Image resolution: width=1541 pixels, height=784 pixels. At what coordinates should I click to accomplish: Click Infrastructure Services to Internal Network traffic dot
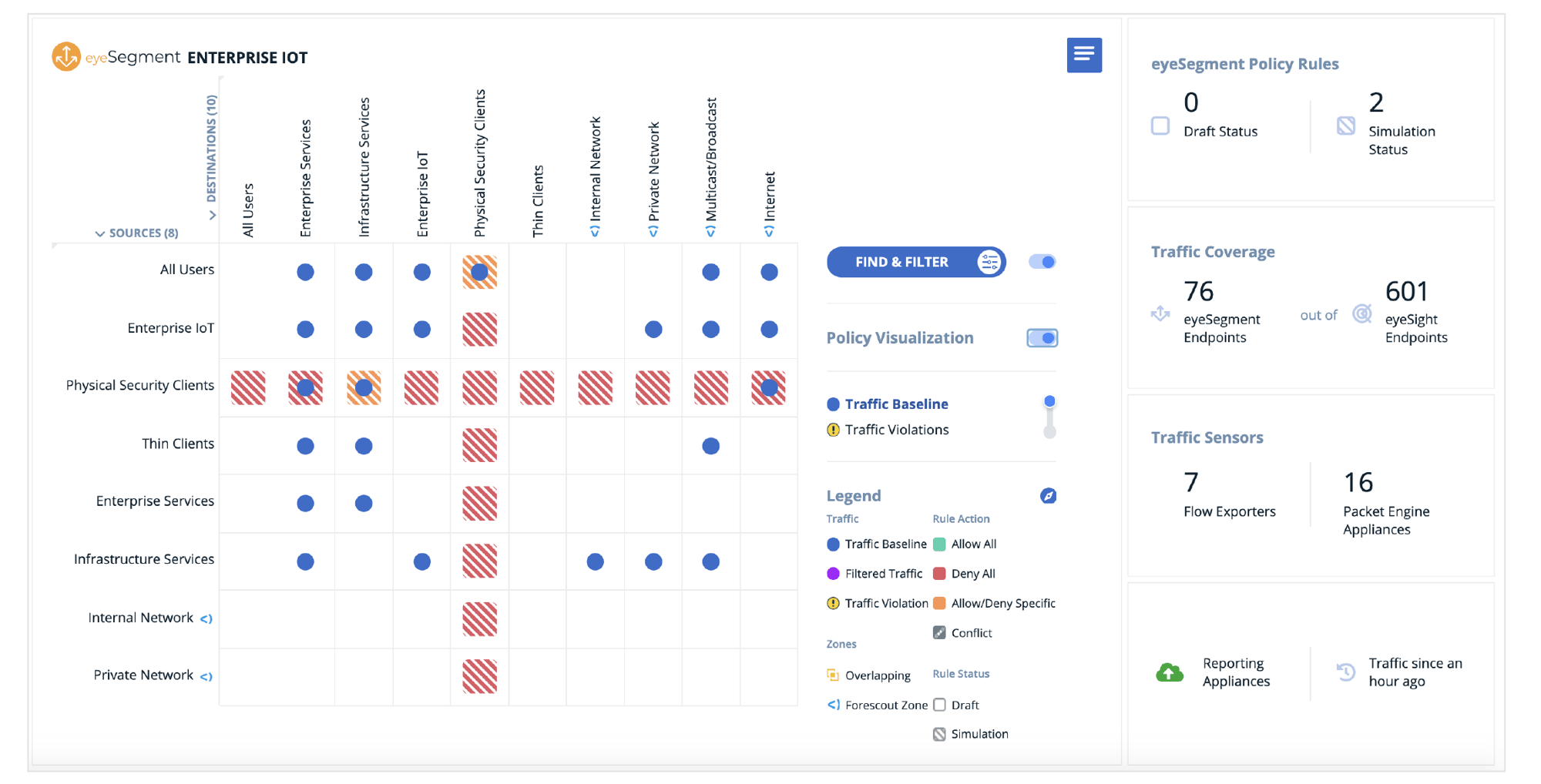coord(595,561)
